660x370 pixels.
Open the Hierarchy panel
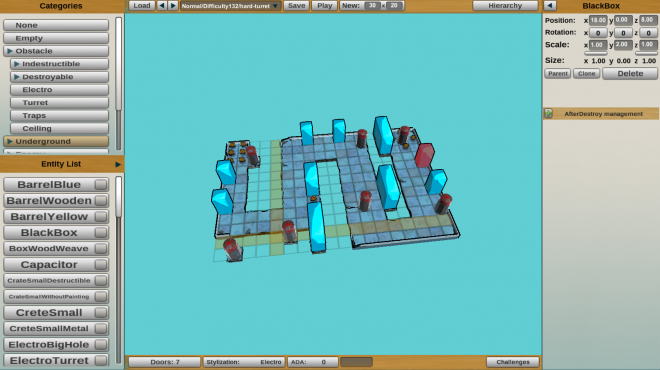pyautogui.click(x=505, y=5)
